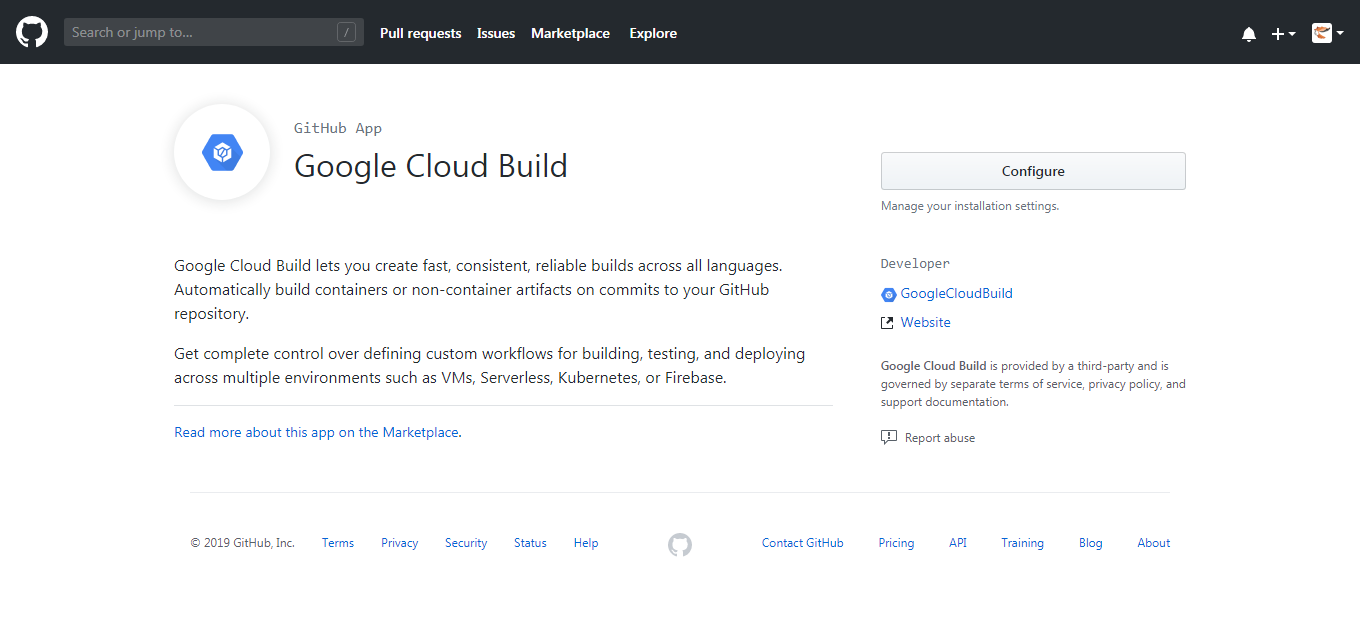1360x625 pixels.
Task: Open the GoogleCloudBuild developer link
Action: pyautogui.click(x=956, y=294)
